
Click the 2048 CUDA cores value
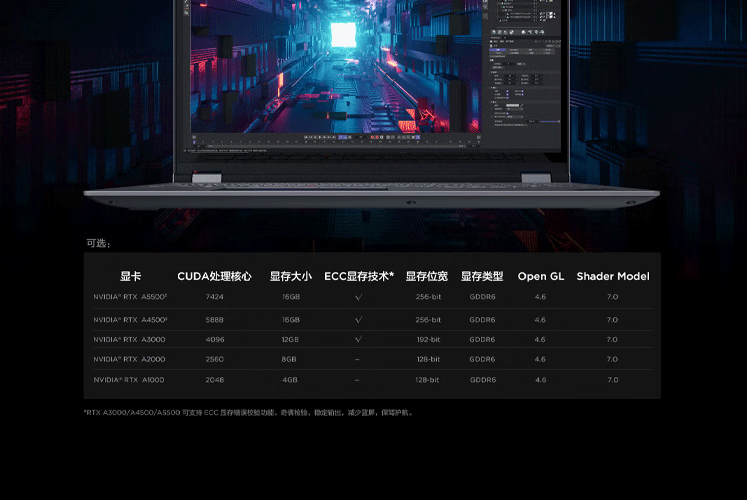click(214, 380)
